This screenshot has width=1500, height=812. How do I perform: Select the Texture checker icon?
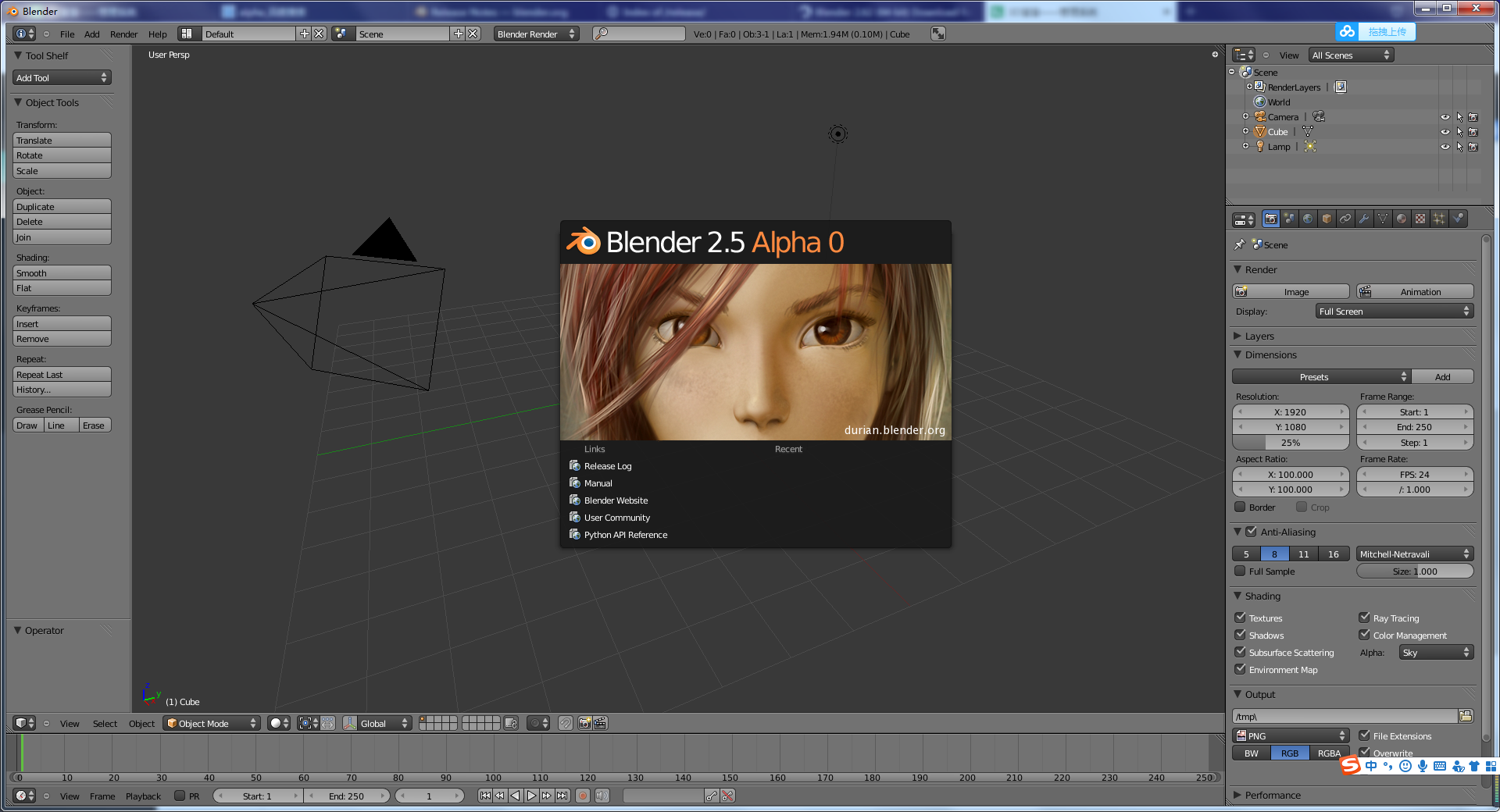1420,219
